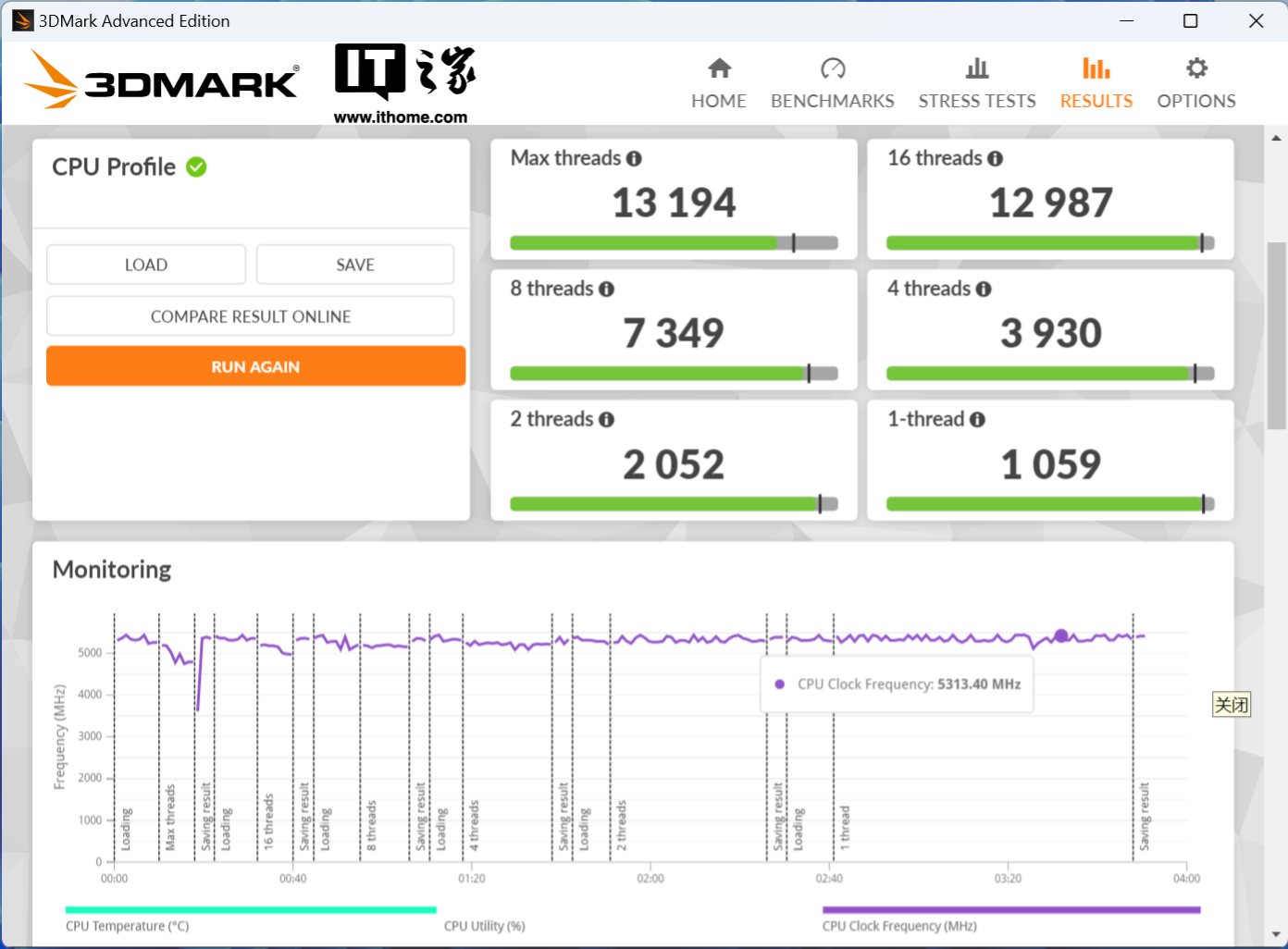Show info for 8 threads score
This screenshot has width=1288, height=949.
click(x=606, y=290)
